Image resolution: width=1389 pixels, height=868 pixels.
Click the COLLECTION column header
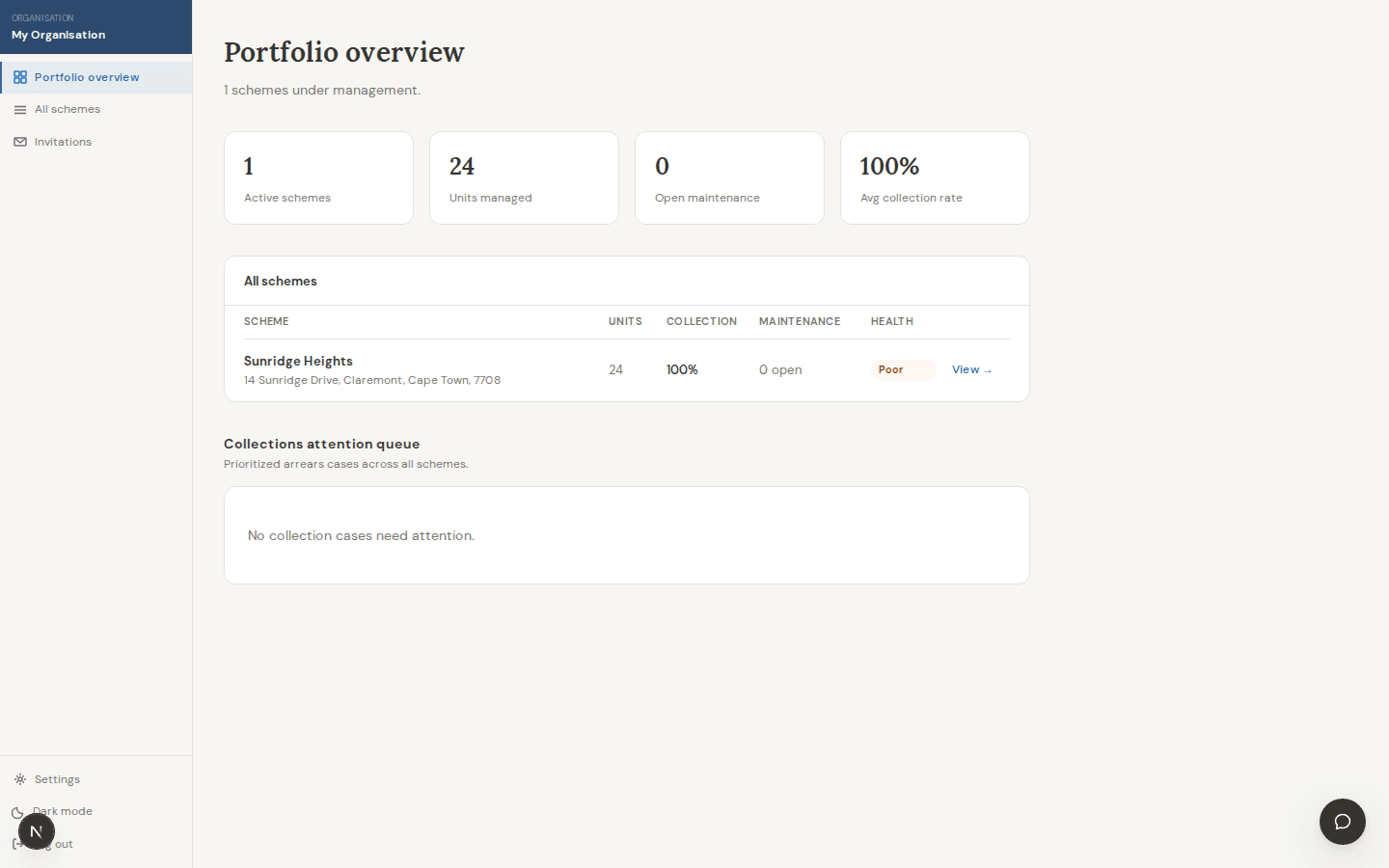701,321
